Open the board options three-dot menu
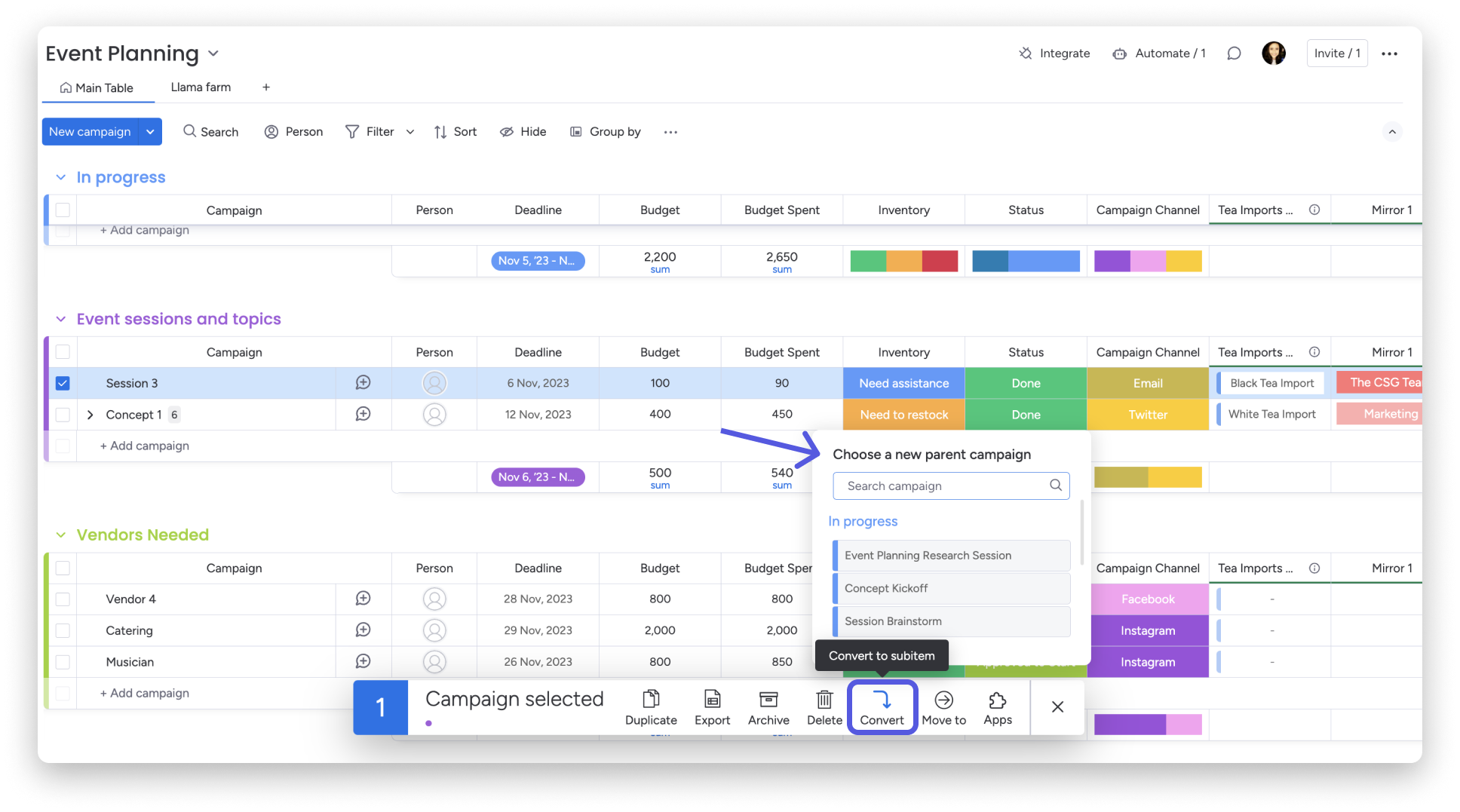 pos(1389,54)
